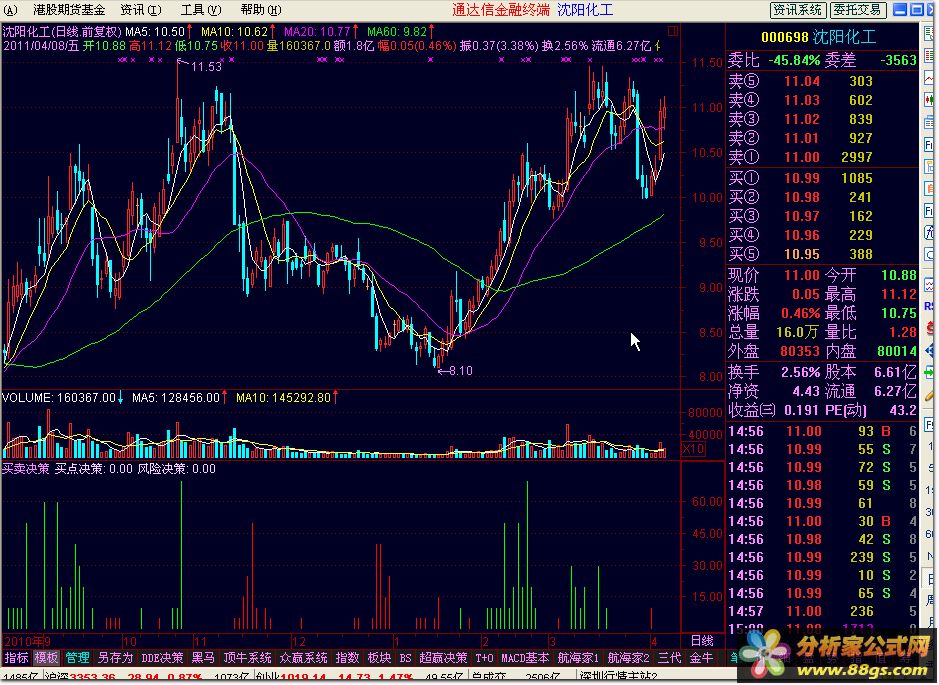Click the 委比 -45.84% value

click(x=794, y=60)
